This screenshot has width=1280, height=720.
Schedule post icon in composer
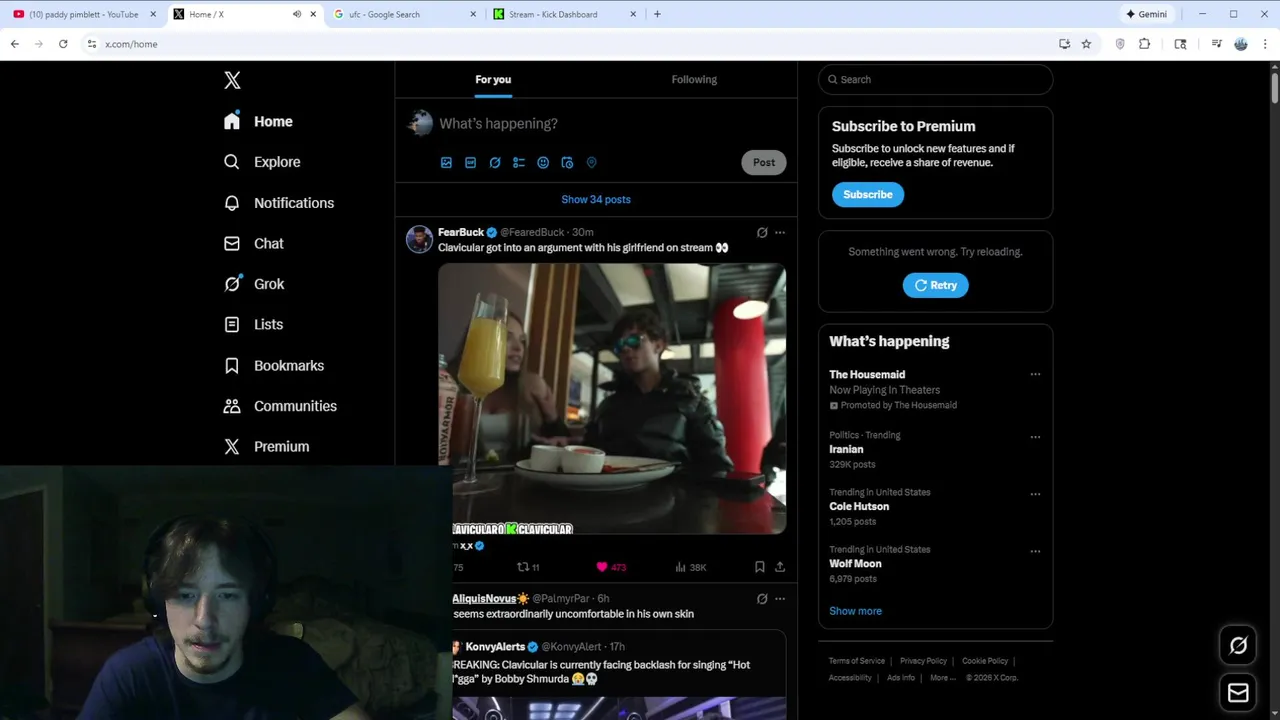pyautogui.click(x=567, y=162)
